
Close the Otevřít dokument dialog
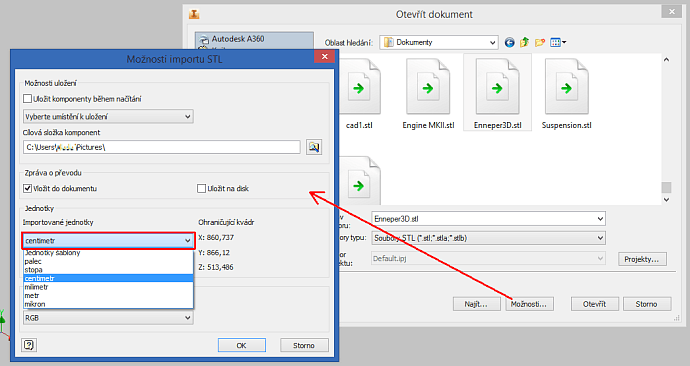672,12
